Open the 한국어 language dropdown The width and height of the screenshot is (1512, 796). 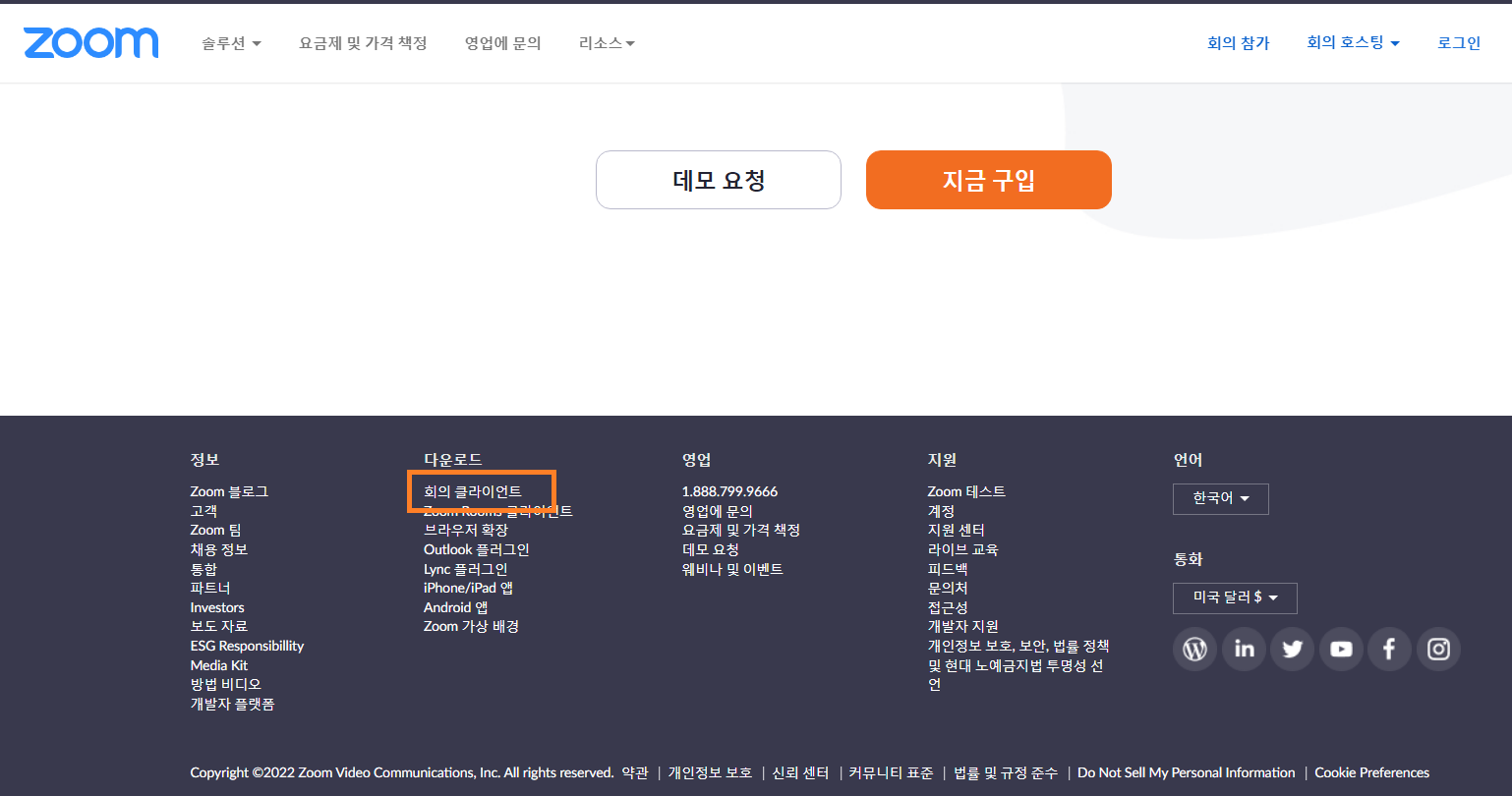tap(1221, 499)
